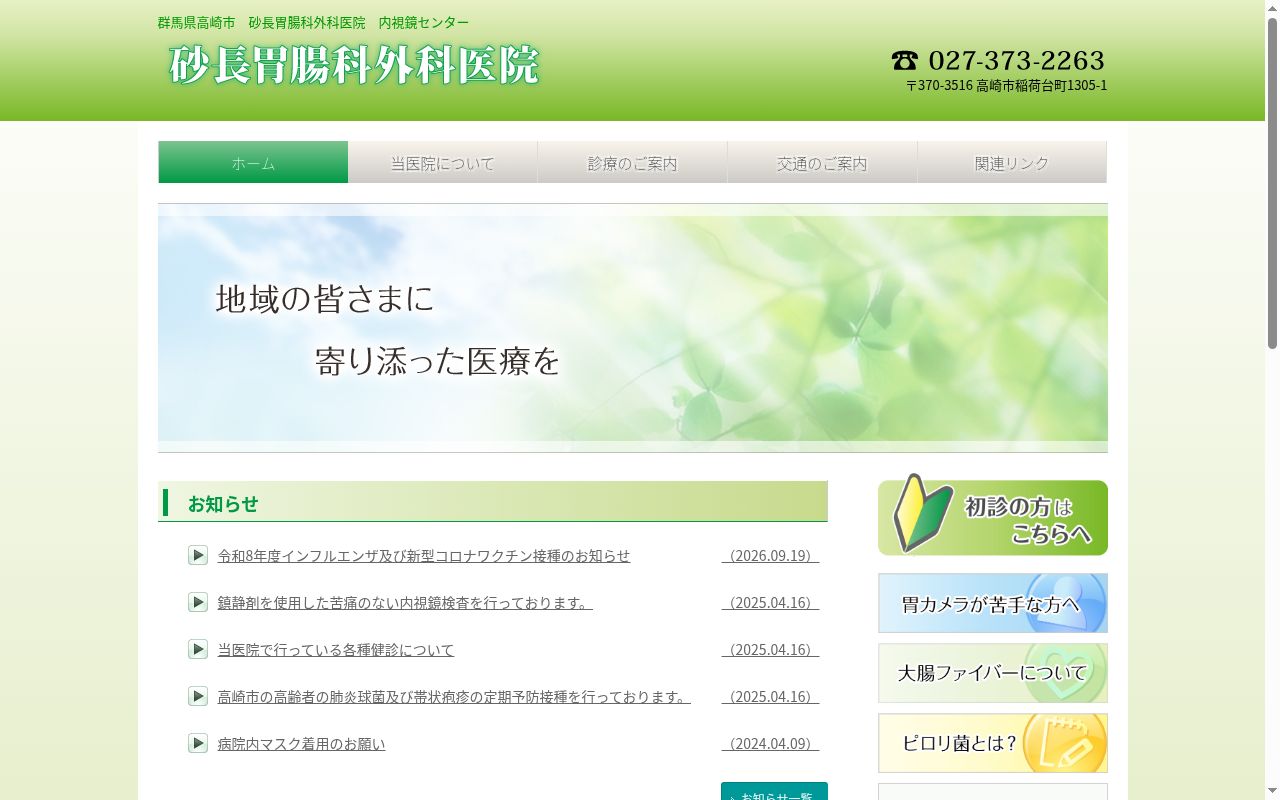The image size is (1280, 800).
Task: Click the arrow icon beside 鎮静剤 notice
Action: coord(198,602)
